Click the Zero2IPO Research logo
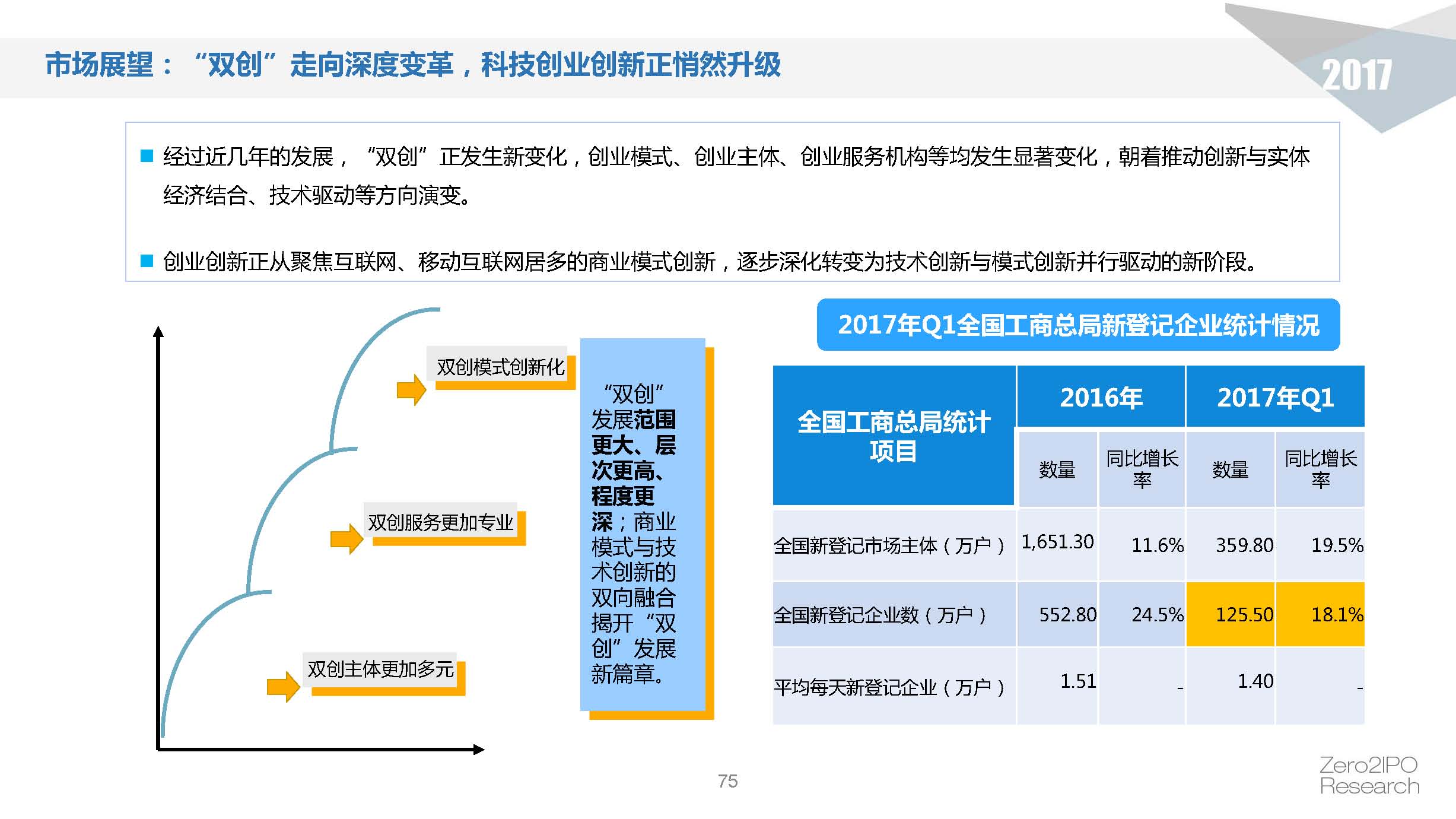This screenshot has height=819, width=1456. pos(1369,775)
